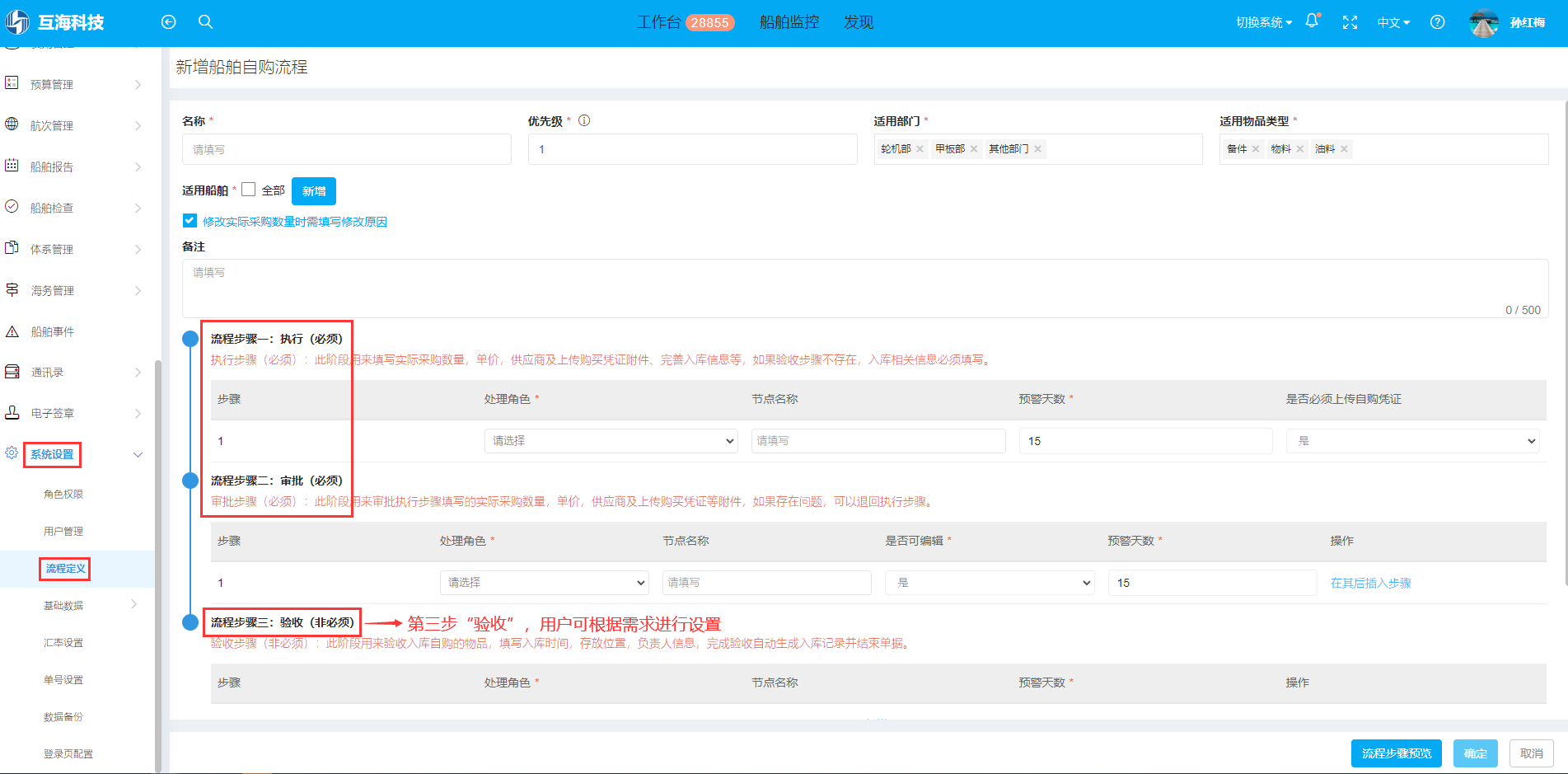This screenshot has height=774, width=1568.
Task: Open the 发现 tab
Action: [859, 22]
